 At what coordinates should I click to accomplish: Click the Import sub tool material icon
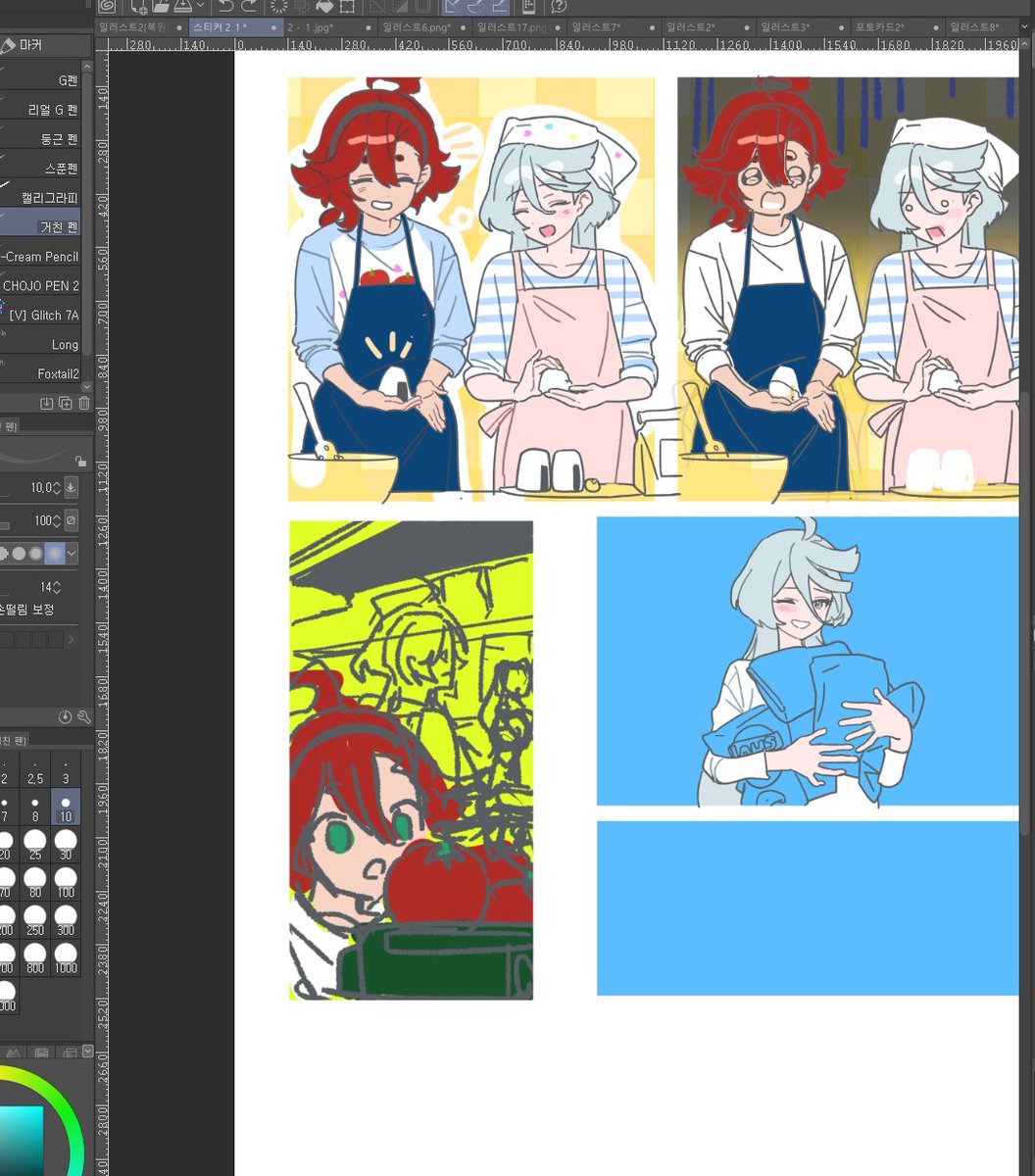point(46,403)
